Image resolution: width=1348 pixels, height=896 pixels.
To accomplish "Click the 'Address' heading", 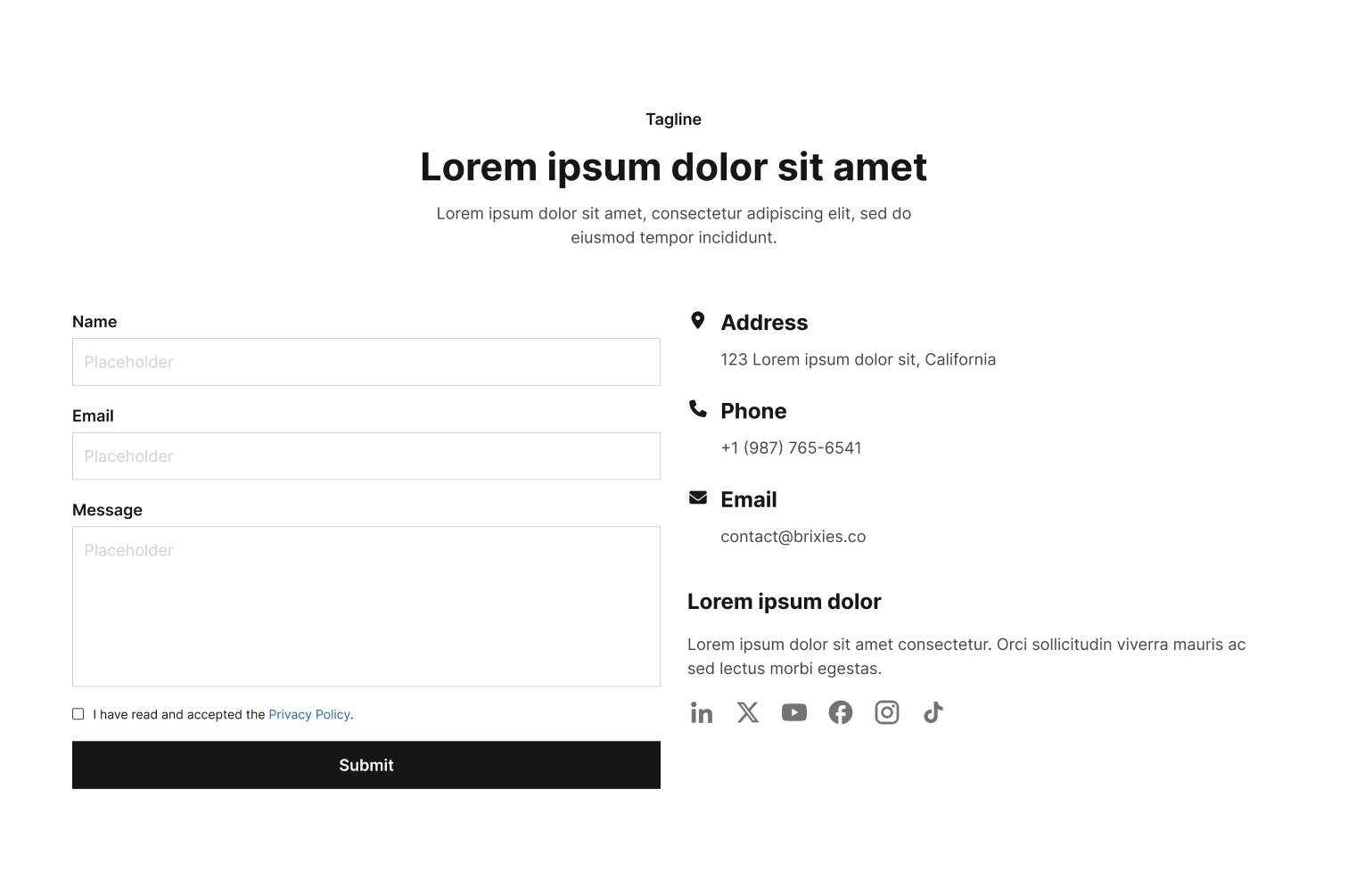I will [764, 323].
